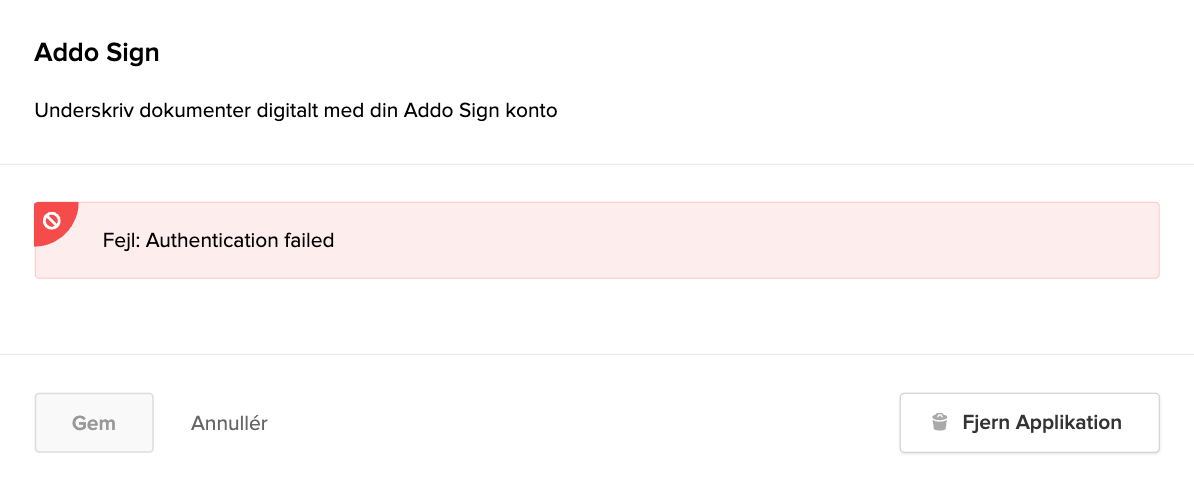Click the Annullér cancel link
The width and height of the screenshot is (1194, 486).
pyautogui.click(x=229, y=423)
